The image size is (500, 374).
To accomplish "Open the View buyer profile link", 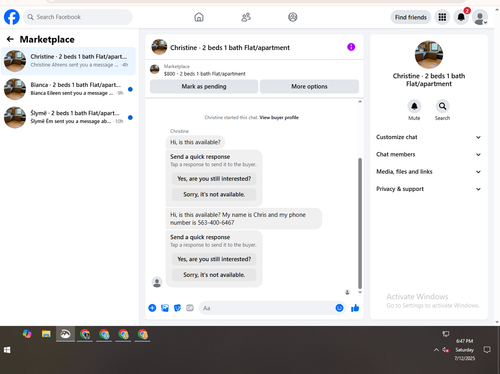I will (x=279, y=117).
